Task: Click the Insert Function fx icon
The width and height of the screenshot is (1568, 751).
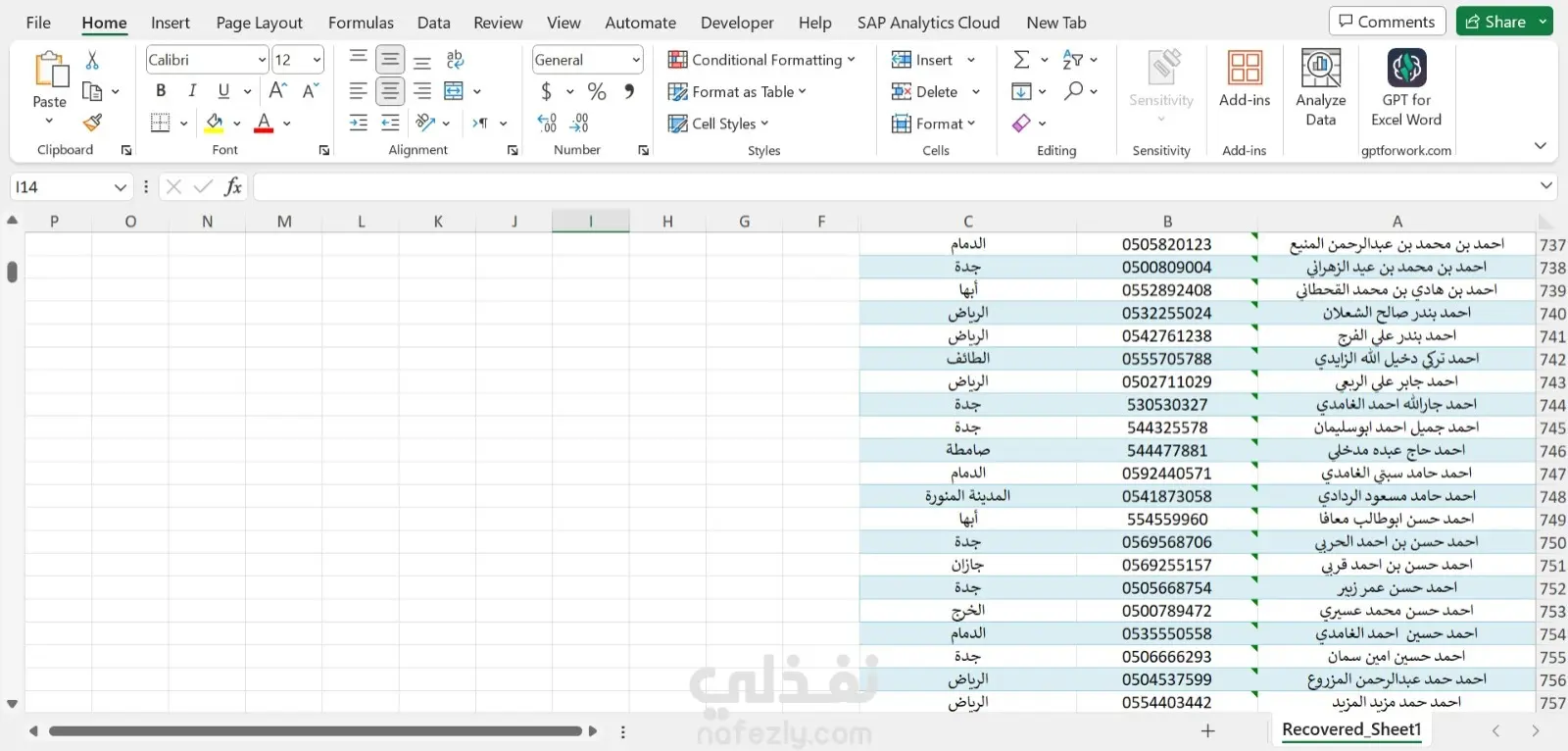Action: coord(233,186)
